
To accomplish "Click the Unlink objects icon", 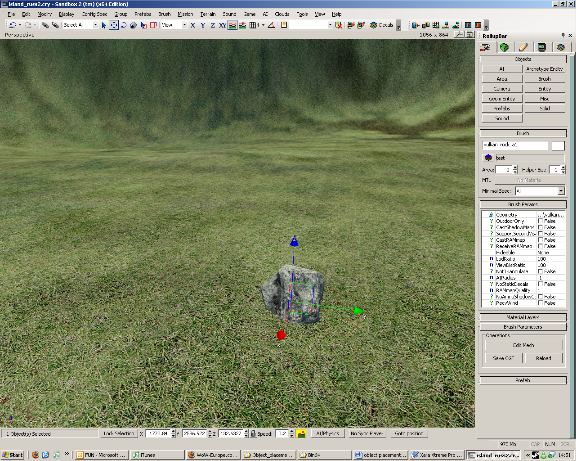I will click(x=55, y=25).
